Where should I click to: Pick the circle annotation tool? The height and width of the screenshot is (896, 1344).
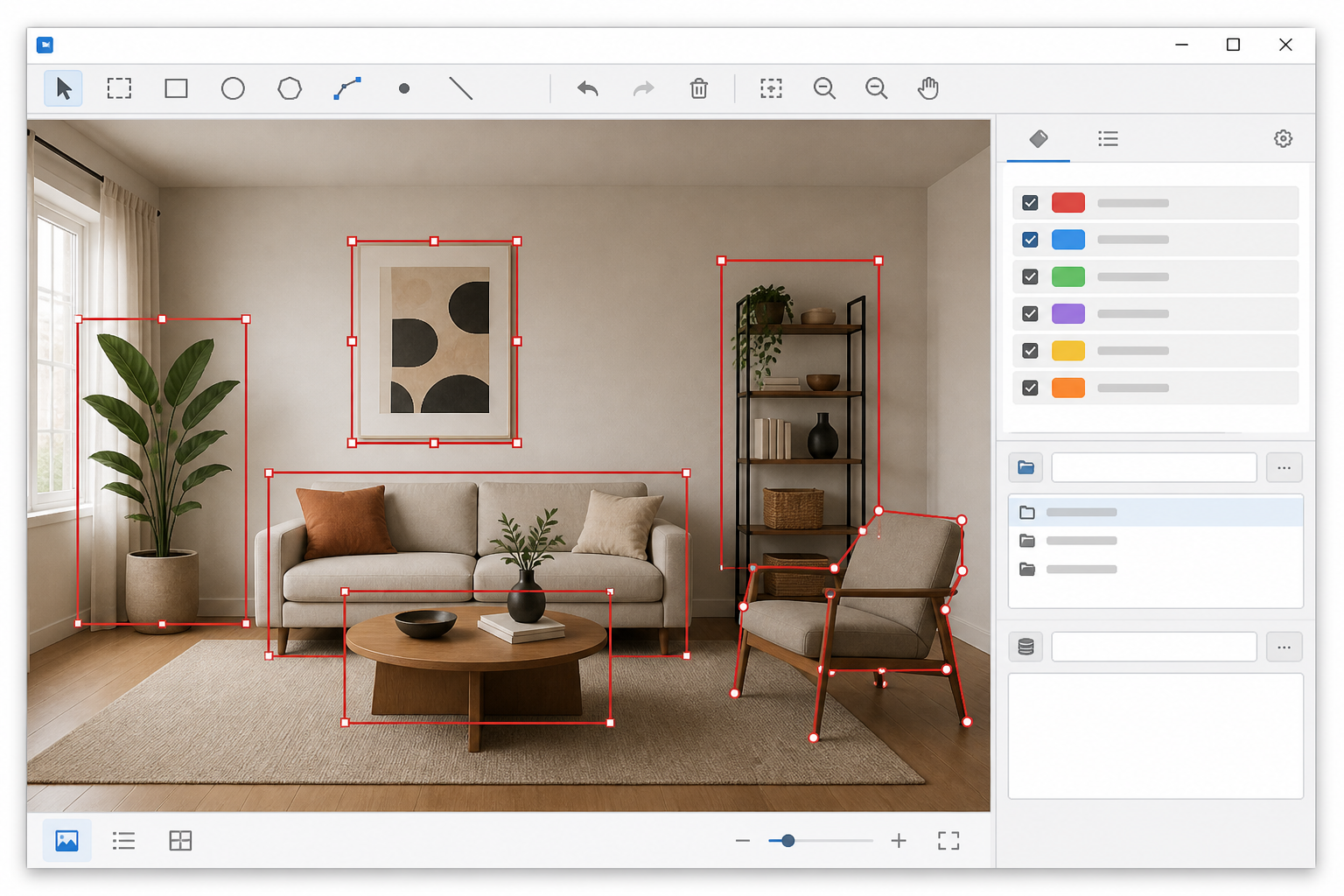tap(233, 88)
